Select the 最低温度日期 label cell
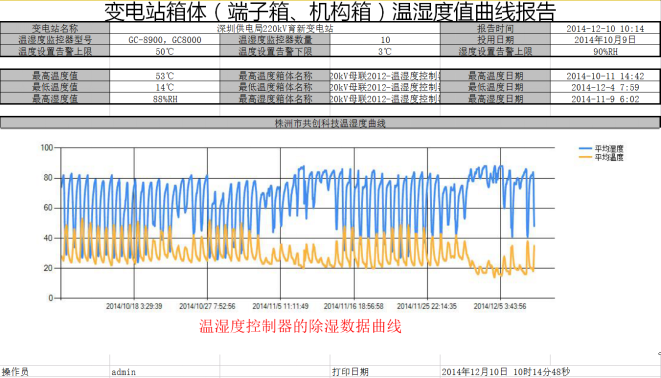This screenshot has height=378, width=661. click(495, 87)
